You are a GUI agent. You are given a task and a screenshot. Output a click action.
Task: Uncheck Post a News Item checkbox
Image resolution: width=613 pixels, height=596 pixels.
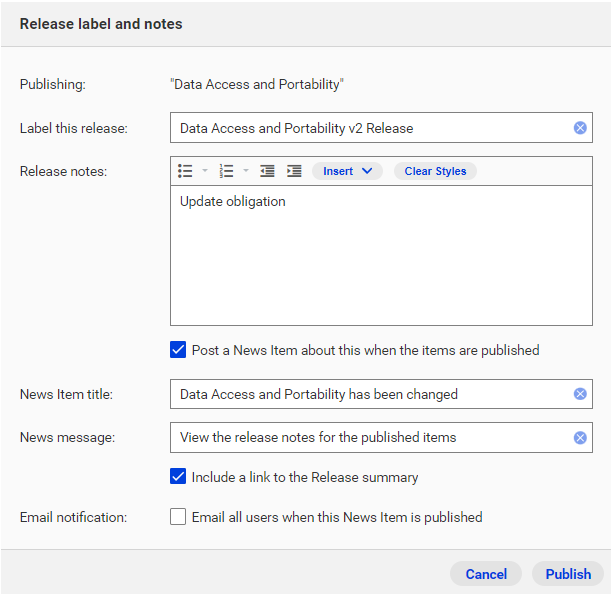[x=178, y=350]
